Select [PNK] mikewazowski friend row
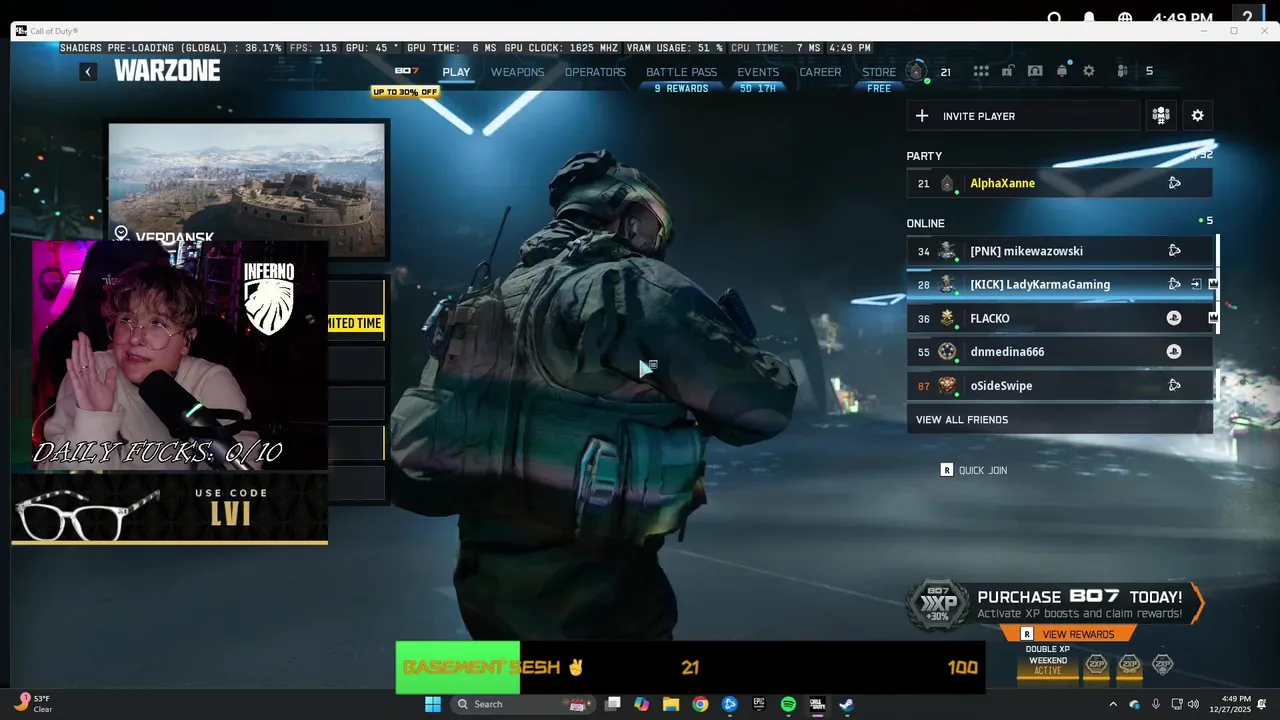The height and width of the screenshot is (720, 1280). [x=1059, y=251]
